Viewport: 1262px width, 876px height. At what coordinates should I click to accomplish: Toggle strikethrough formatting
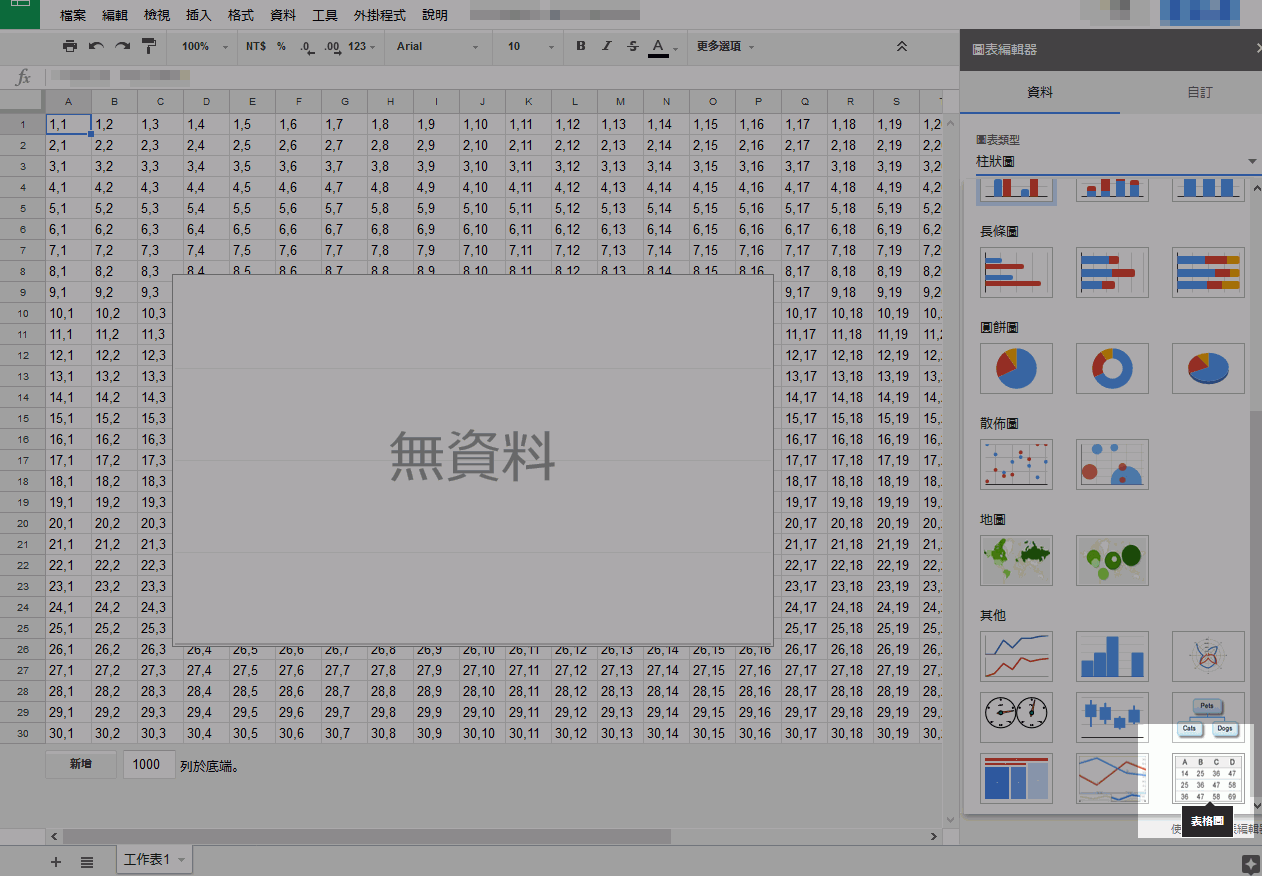634,46
